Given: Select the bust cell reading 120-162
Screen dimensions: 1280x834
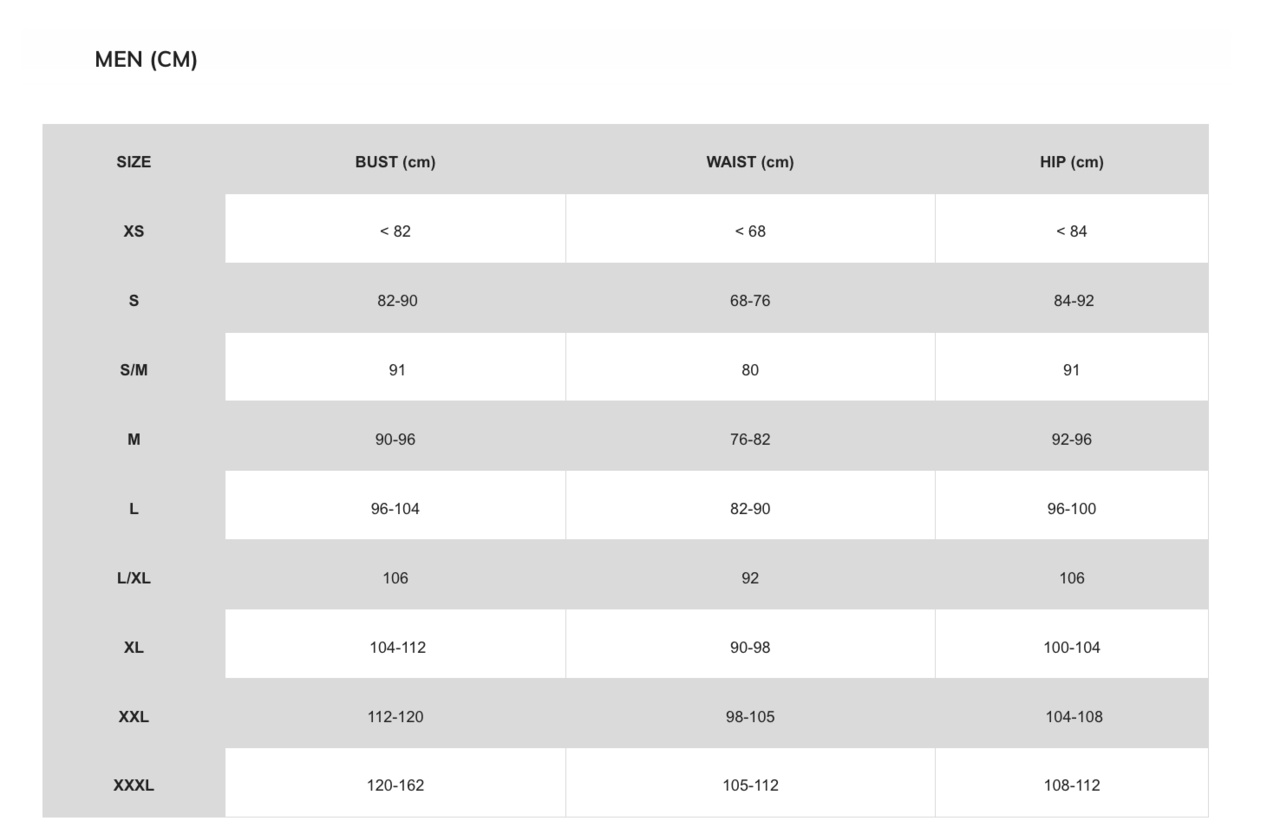Looking at the screenshot, I should click(x=395, y=786).
